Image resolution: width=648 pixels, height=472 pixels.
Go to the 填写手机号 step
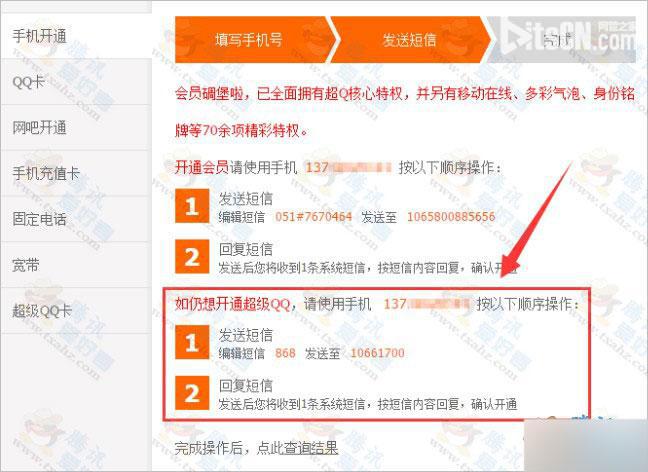253,40
